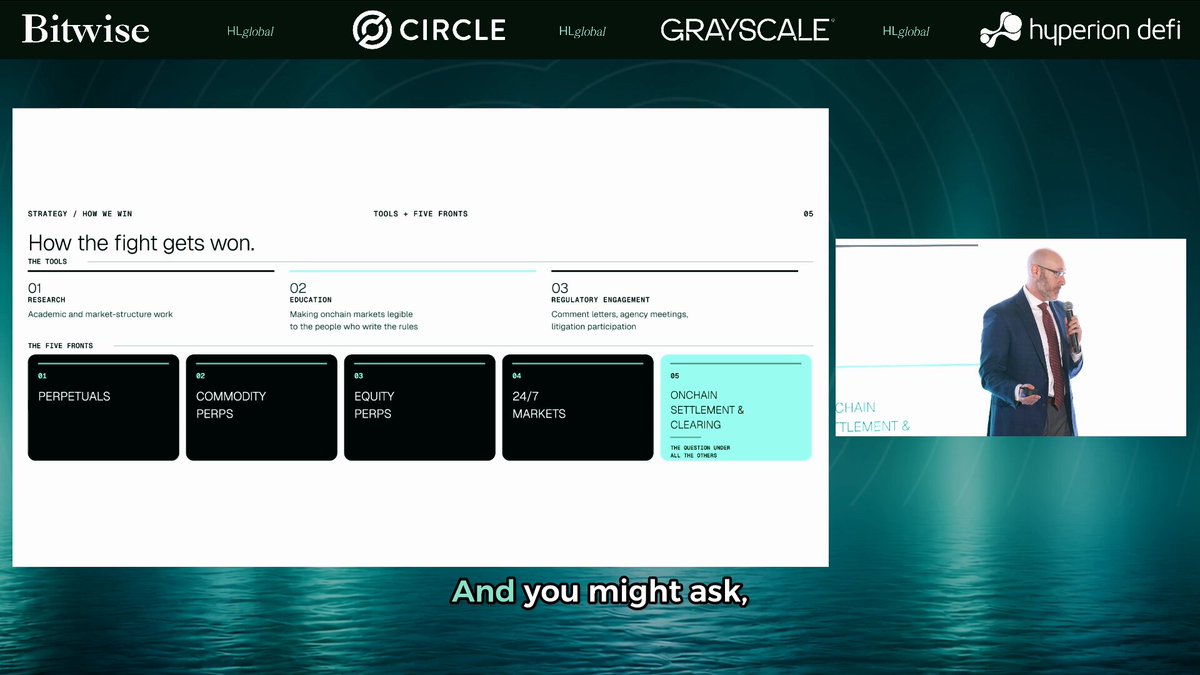Click the subtitle "And you might ask,"
This screenshot has height=675, width=1200.
pyautogui.click(x=600, y=592)
